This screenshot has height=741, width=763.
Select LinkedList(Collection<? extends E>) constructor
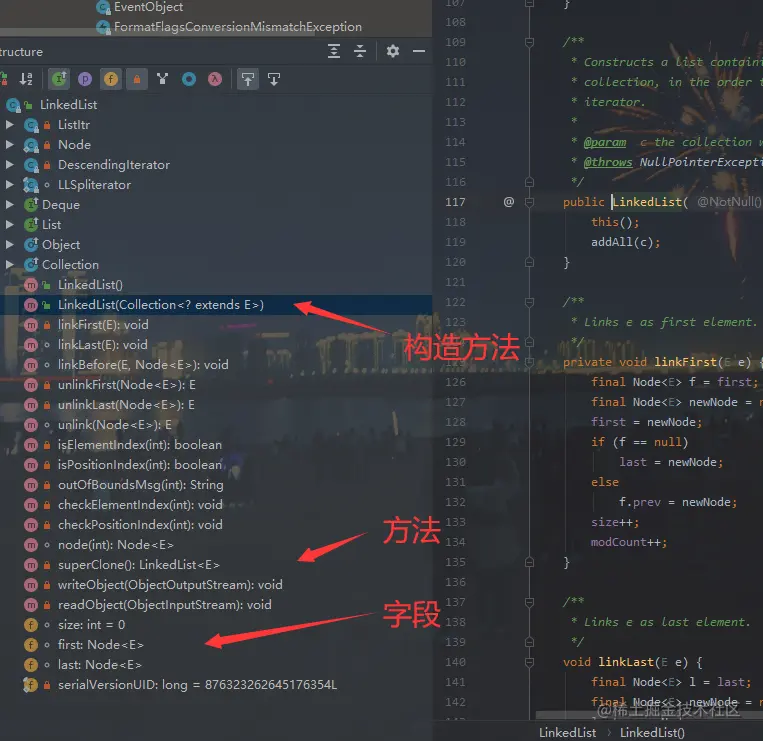pos(161,305)
